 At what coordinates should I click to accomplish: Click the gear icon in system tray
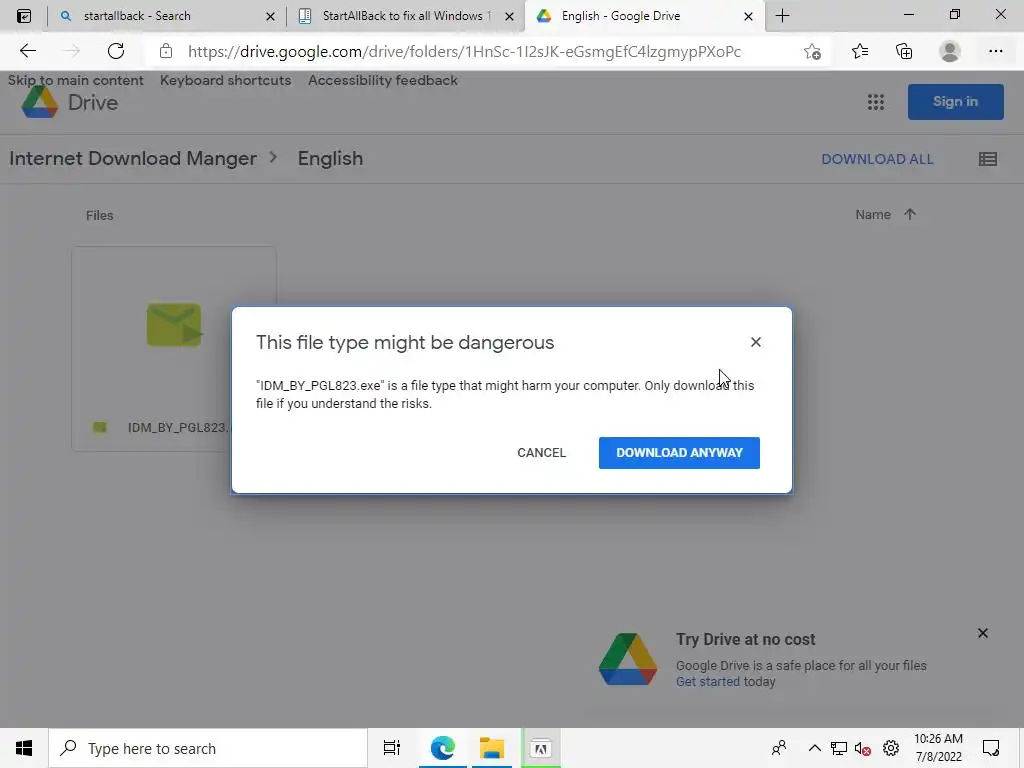click(x=891, y=748)
